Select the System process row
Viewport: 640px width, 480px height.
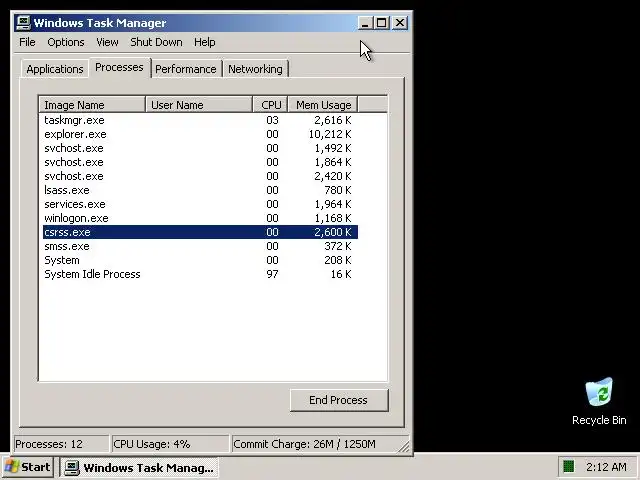pos(200,260)
